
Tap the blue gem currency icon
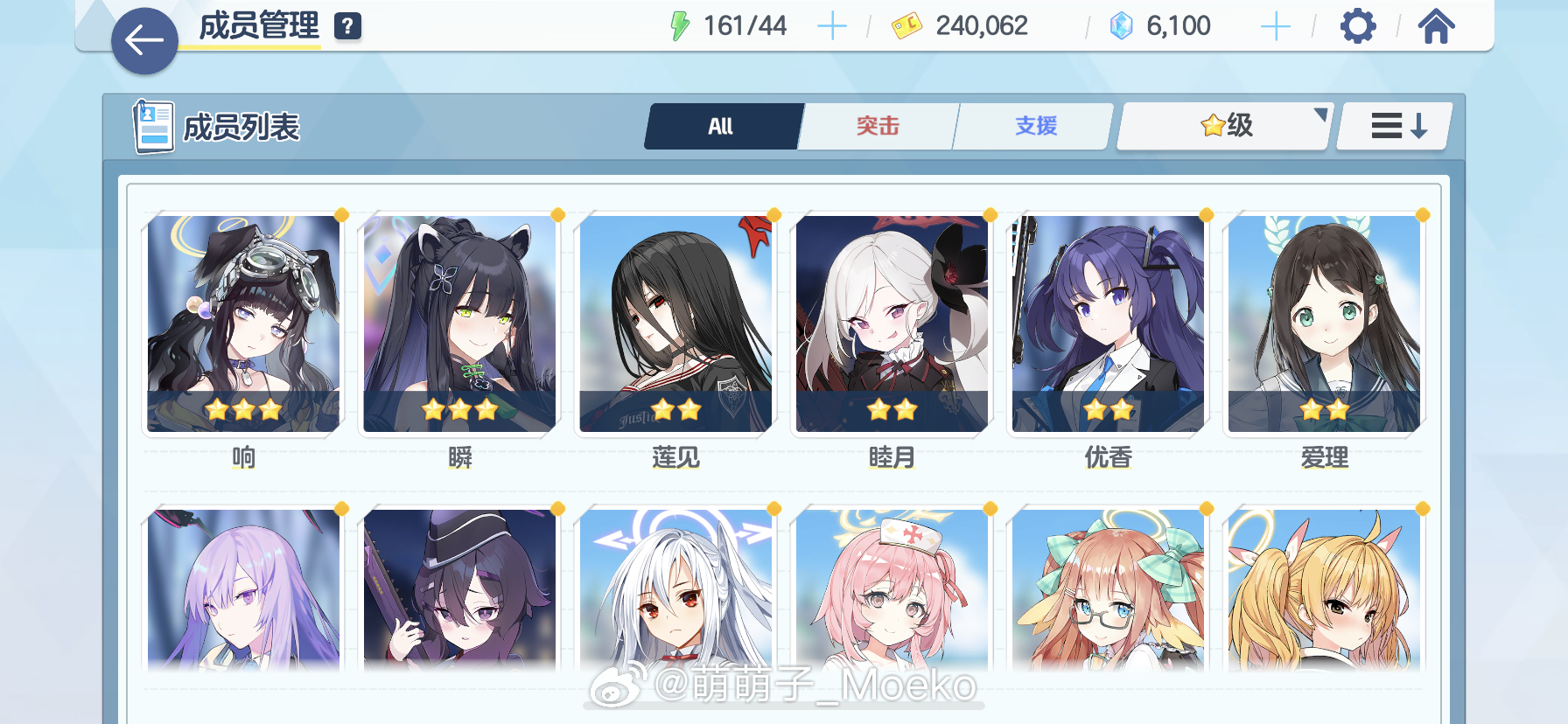pos(1121,26)
